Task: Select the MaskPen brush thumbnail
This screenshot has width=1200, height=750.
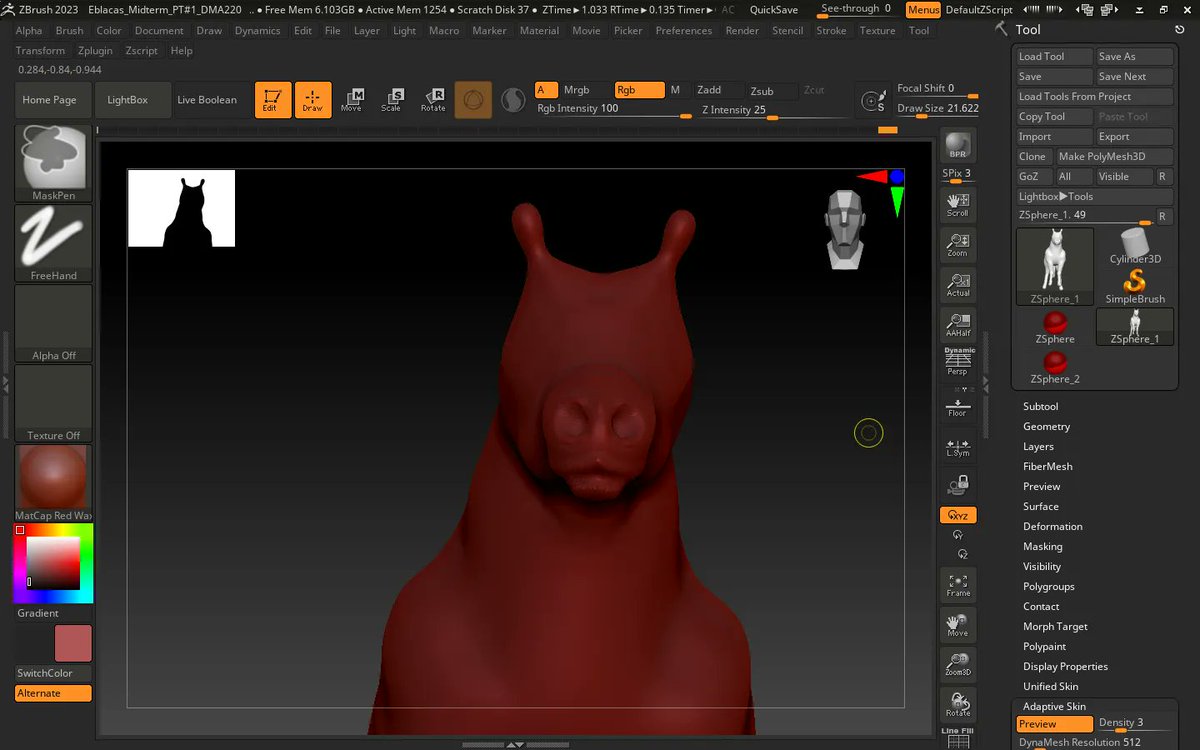Action: [x=54, y=162]
